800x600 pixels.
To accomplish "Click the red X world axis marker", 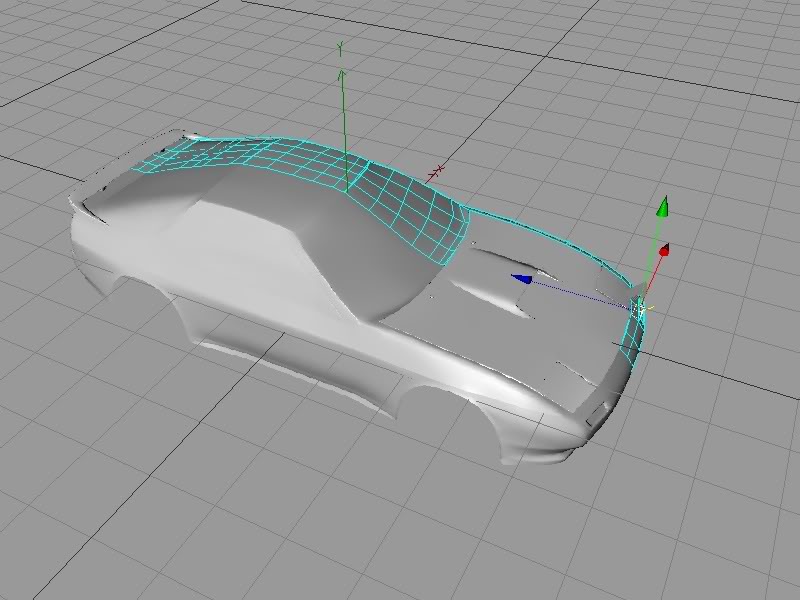I will [436, 174].
